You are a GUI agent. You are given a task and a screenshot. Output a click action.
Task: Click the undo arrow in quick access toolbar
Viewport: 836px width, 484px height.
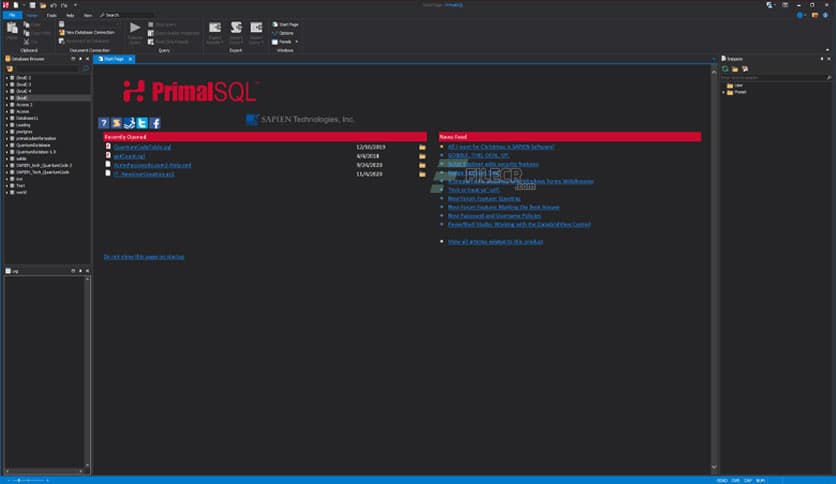click(x=53, y=5)
